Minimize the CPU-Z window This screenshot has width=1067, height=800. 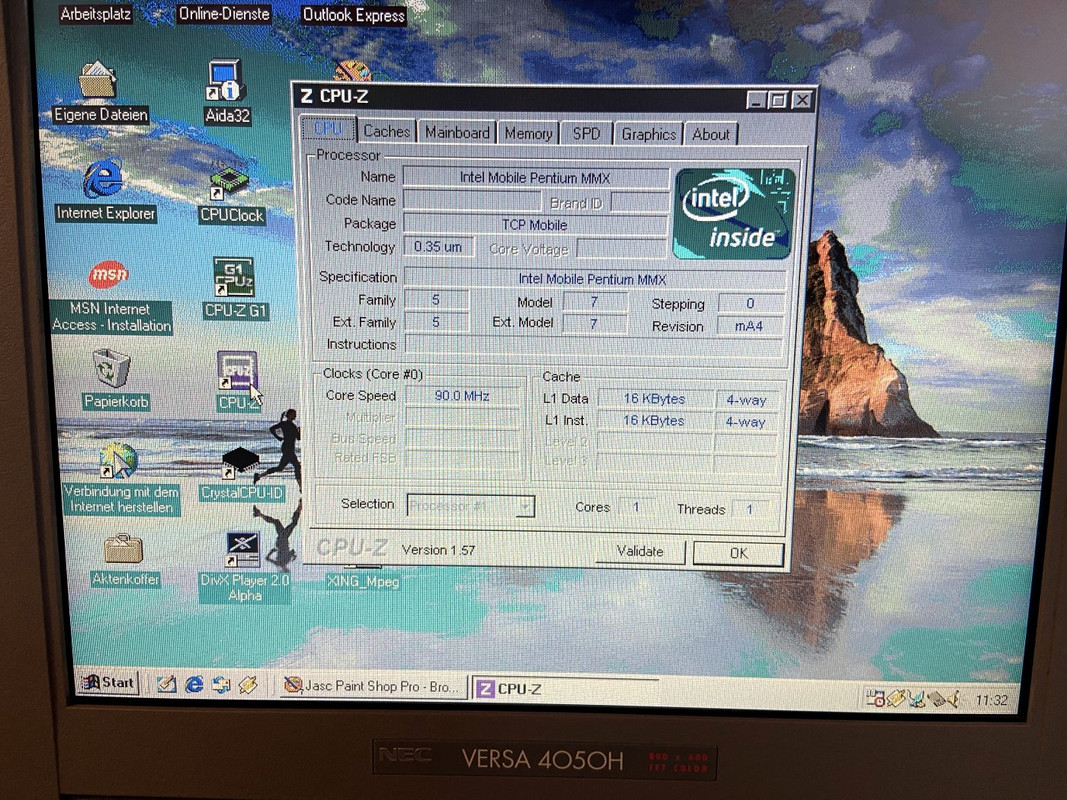click(756, 101)
